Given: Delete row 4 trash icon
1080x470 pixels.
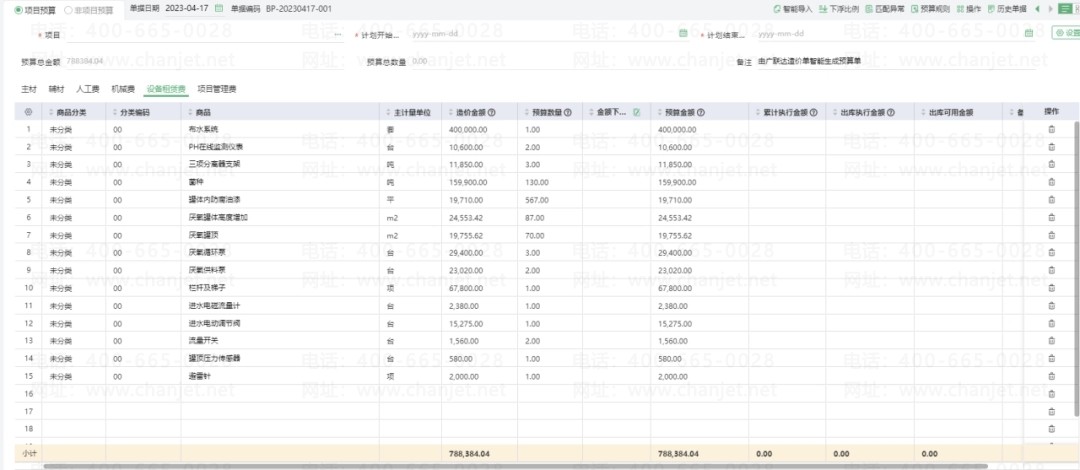Looking at the screenshot, I should [x=1051, y=182].
